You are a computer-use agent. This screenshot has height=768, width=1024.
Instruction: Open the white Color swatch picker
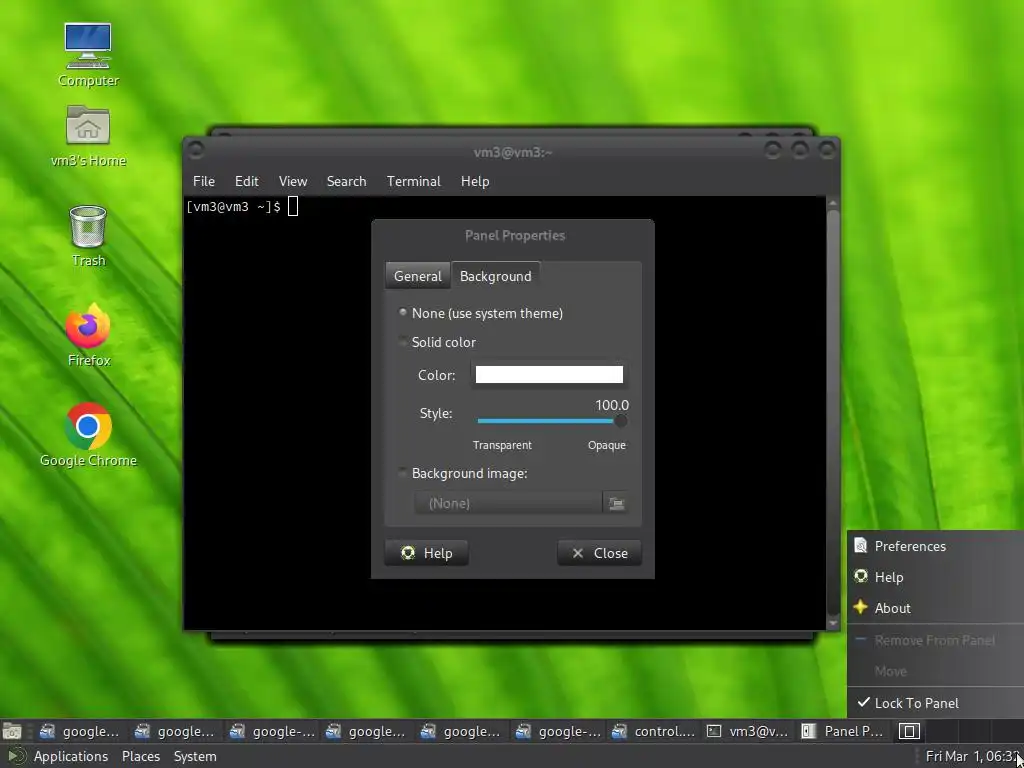pyautogui.click(x=549, y=374)
